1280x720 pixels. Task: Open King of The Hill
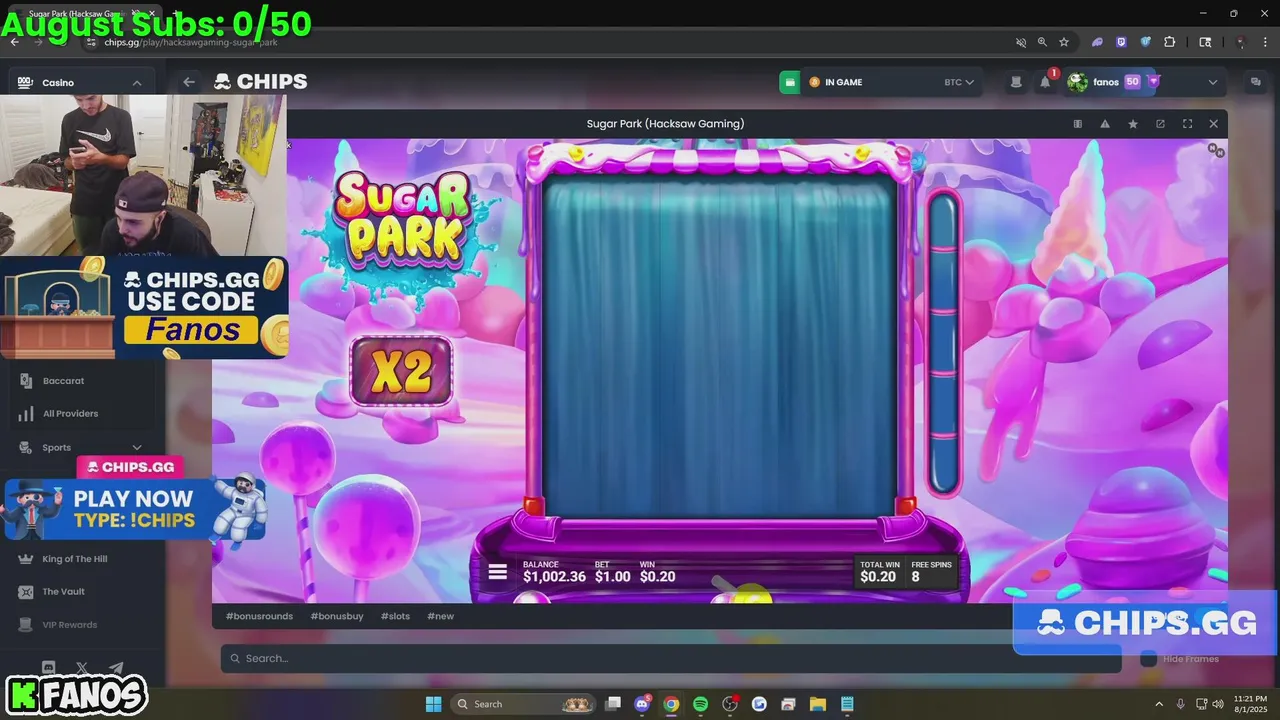pyautogui.click(x=75, y=559)
